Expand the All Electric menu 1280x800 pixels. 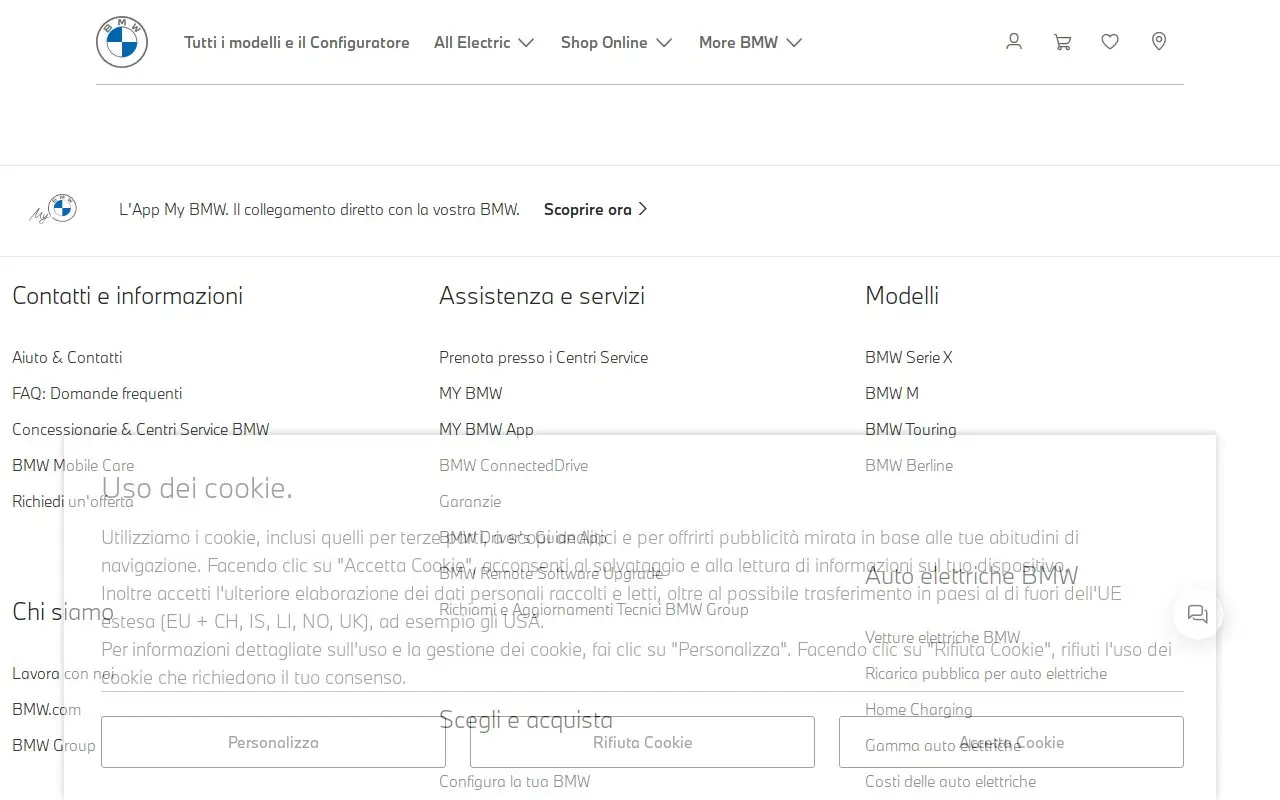(484, 42)
